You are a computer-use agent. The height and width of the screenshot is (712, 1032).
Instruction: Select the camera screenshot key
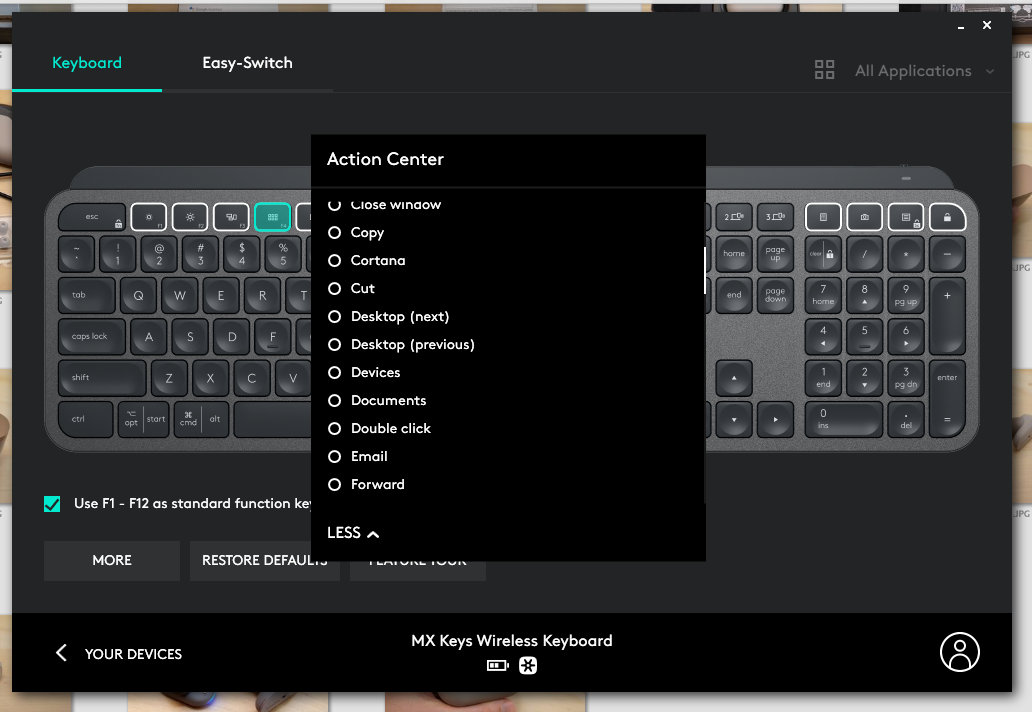(x=864, y=216)
